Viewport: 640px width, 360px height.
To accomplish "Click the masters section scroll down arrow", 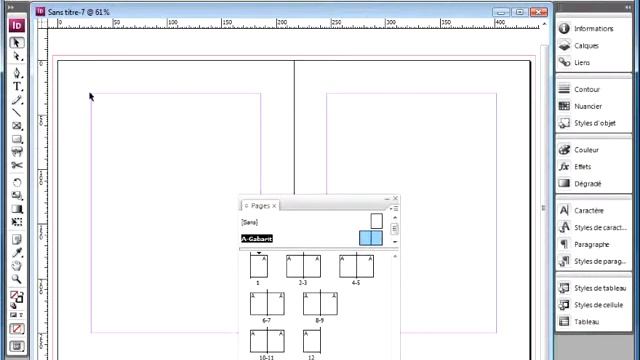I will click(395, 242).
